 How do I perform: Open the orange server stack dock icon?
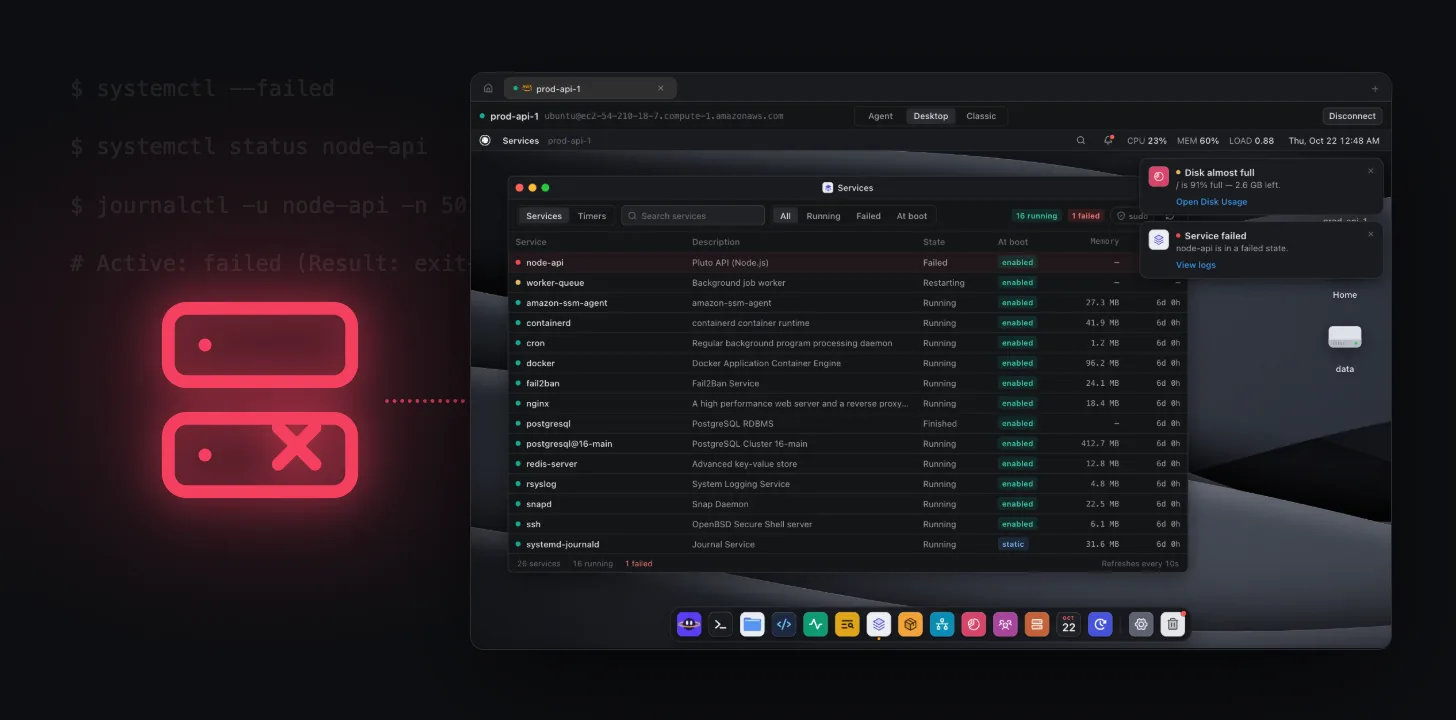(1037, 624)
